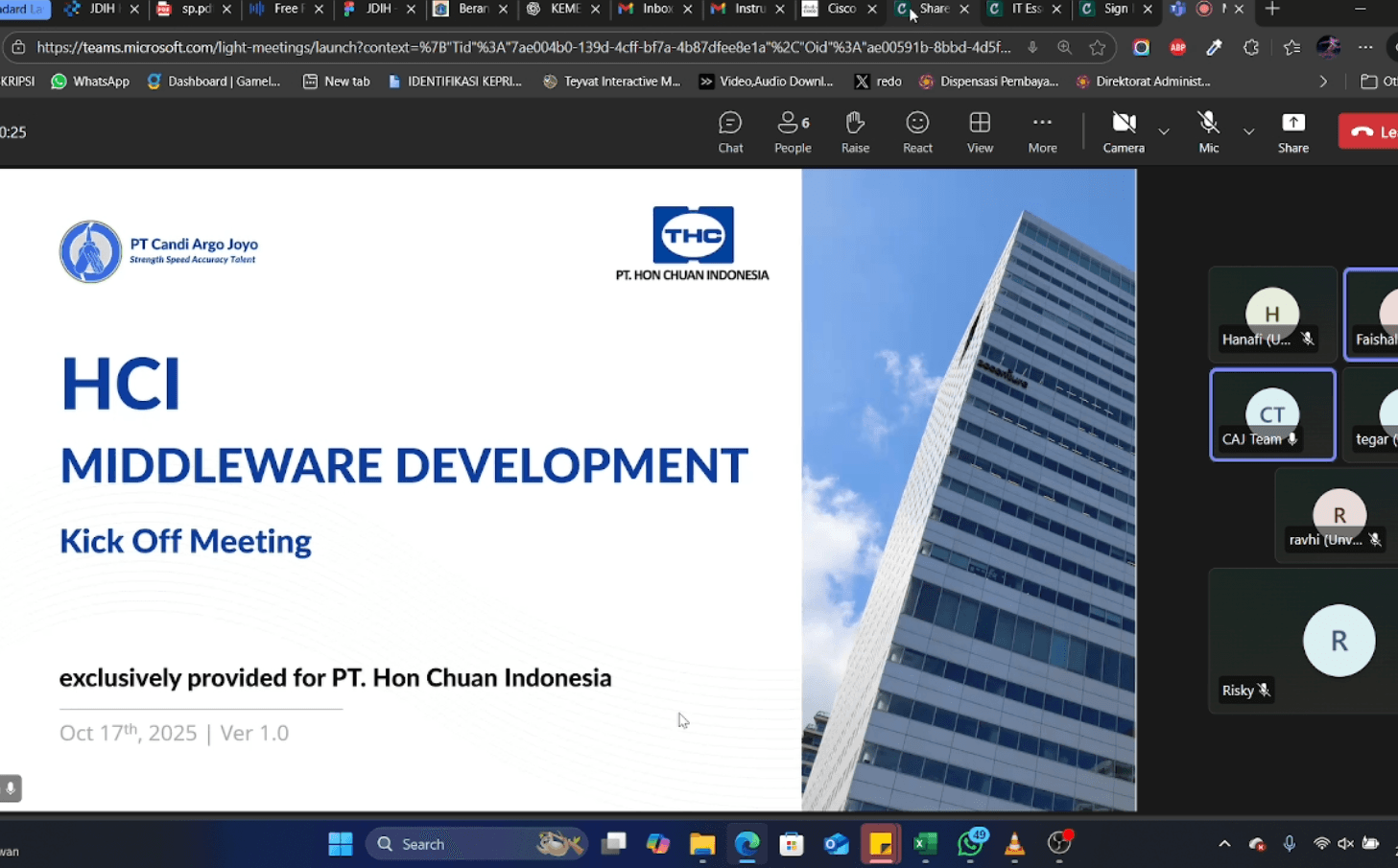
Task: Open VLC media player from taskbar
Action: pyautogui.click(x=1014, y=844)
